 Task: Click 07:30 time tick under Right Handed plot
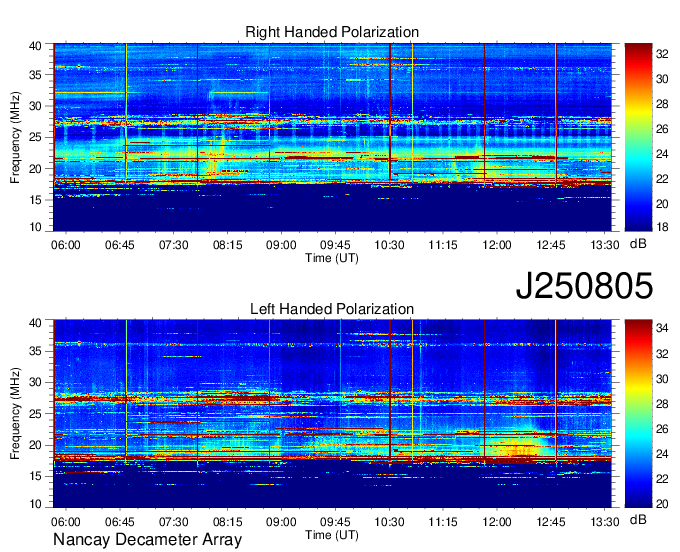pos(173,245)
